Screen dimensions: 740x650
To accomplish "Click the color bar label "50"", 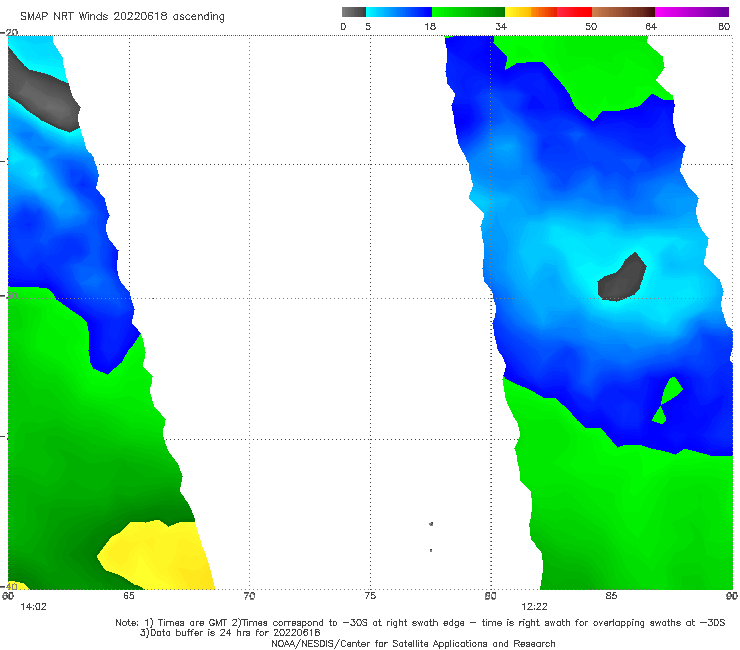I will tap(591, 26).
